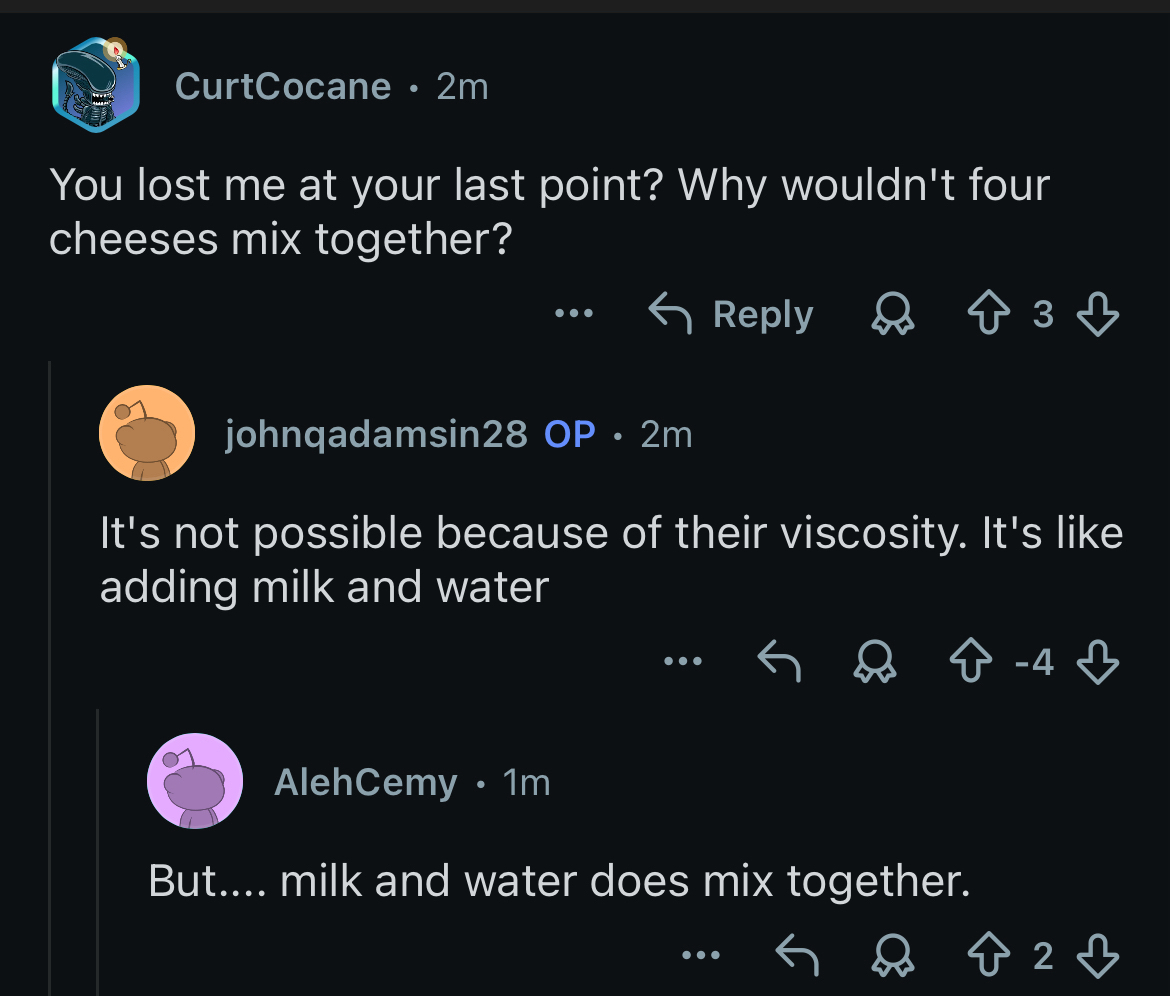This screenshot has height=996, width=1170.
Task: Downvote johnqadamsin28's viscosity comment
Action: [x=1097, y=662]
